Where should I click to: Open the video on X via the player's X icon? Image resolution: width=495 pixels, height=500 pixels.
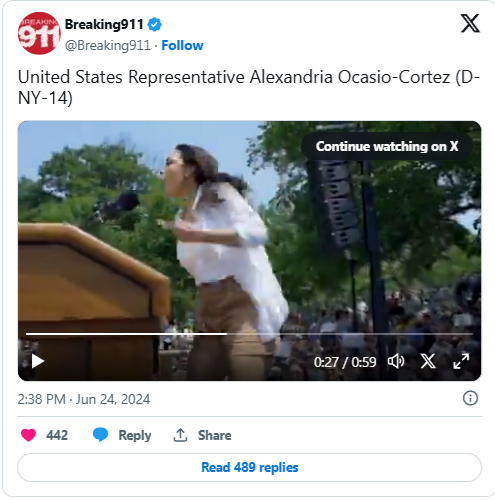coord(428,361)
